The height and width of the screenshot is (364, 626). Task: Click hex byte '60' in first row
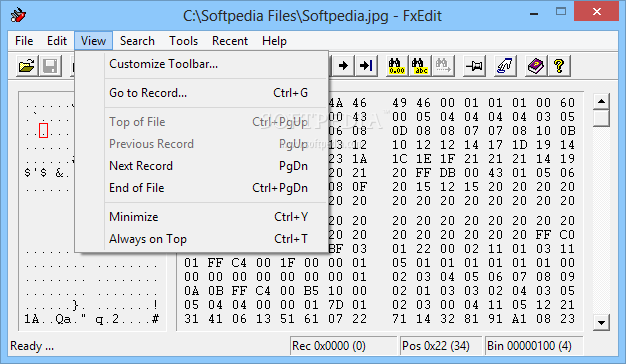(x=567, y=103)
